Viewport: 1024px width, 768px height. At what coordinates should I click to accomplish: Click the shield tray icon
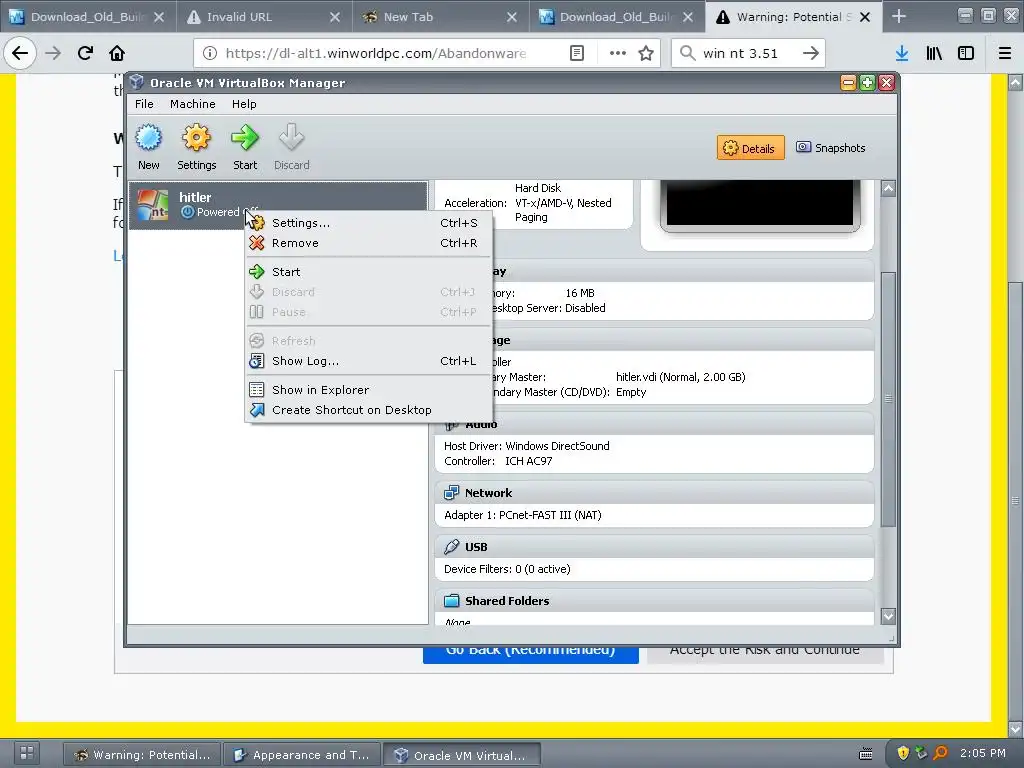tap(903, 753)
